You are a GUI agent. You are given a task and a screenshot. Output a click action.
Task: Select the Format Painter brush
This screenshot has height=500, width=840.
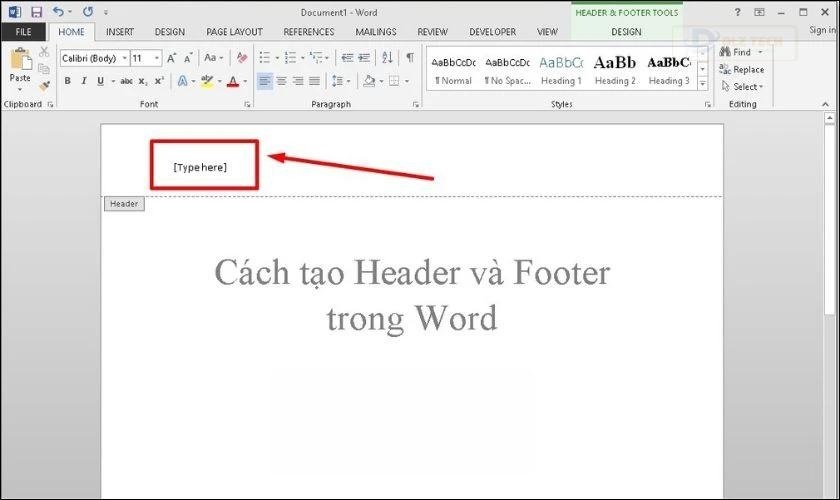tap(44, 85)
